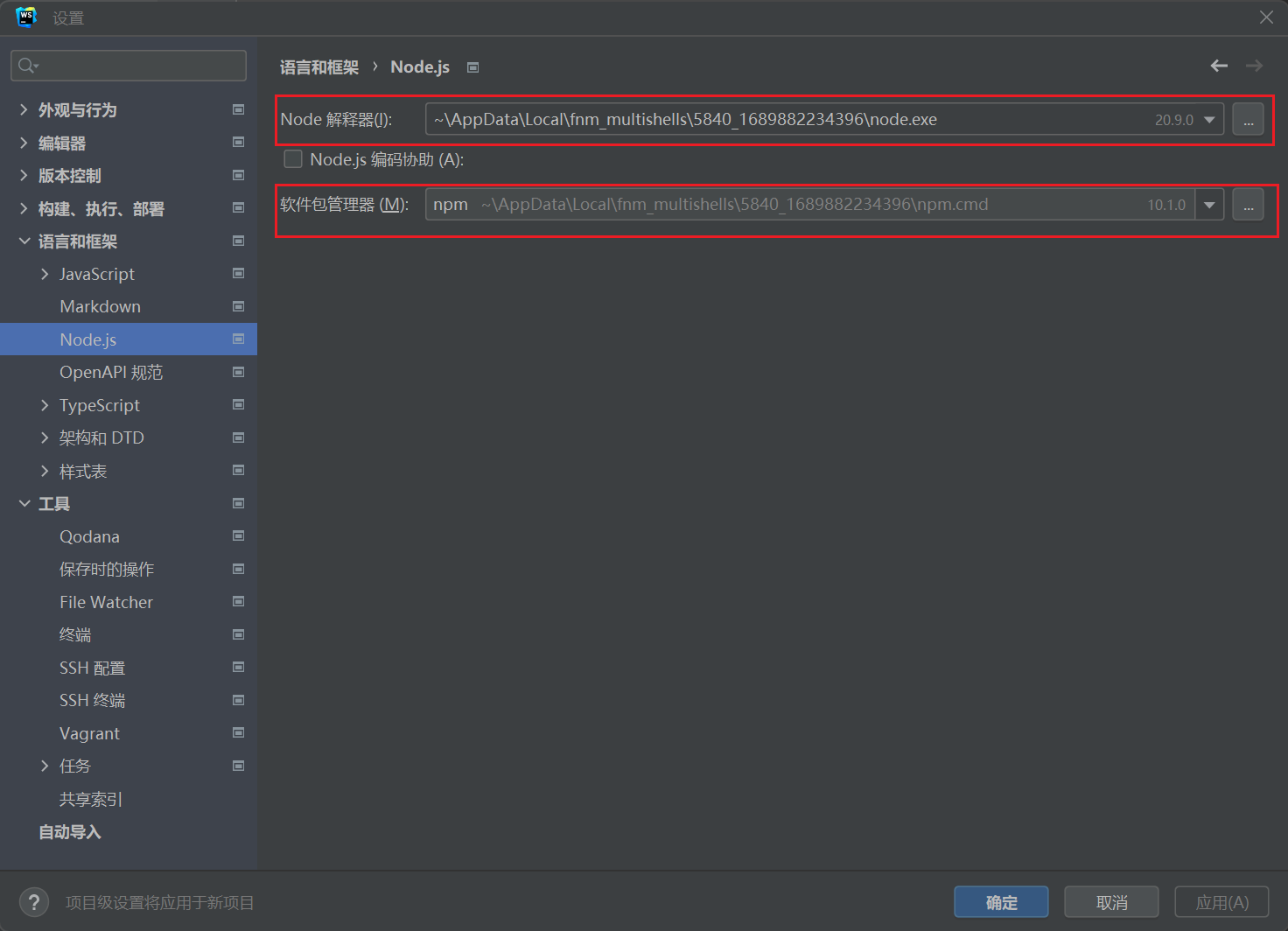This screenshot has height=931, width=1288.
Task: Enable the Node.js 编码协助 checkbox
Action: pos(293,159)
